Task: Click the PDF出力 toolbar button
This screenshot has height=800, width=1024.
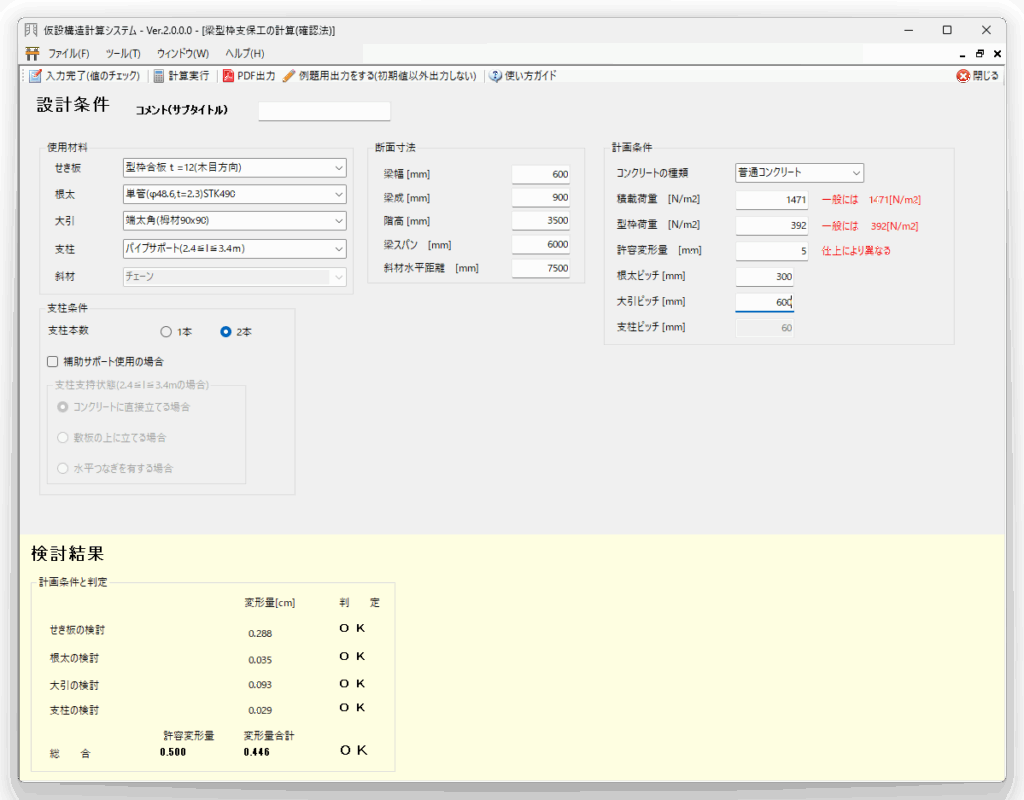Action: pyautogui.click(x=249, y=76)
